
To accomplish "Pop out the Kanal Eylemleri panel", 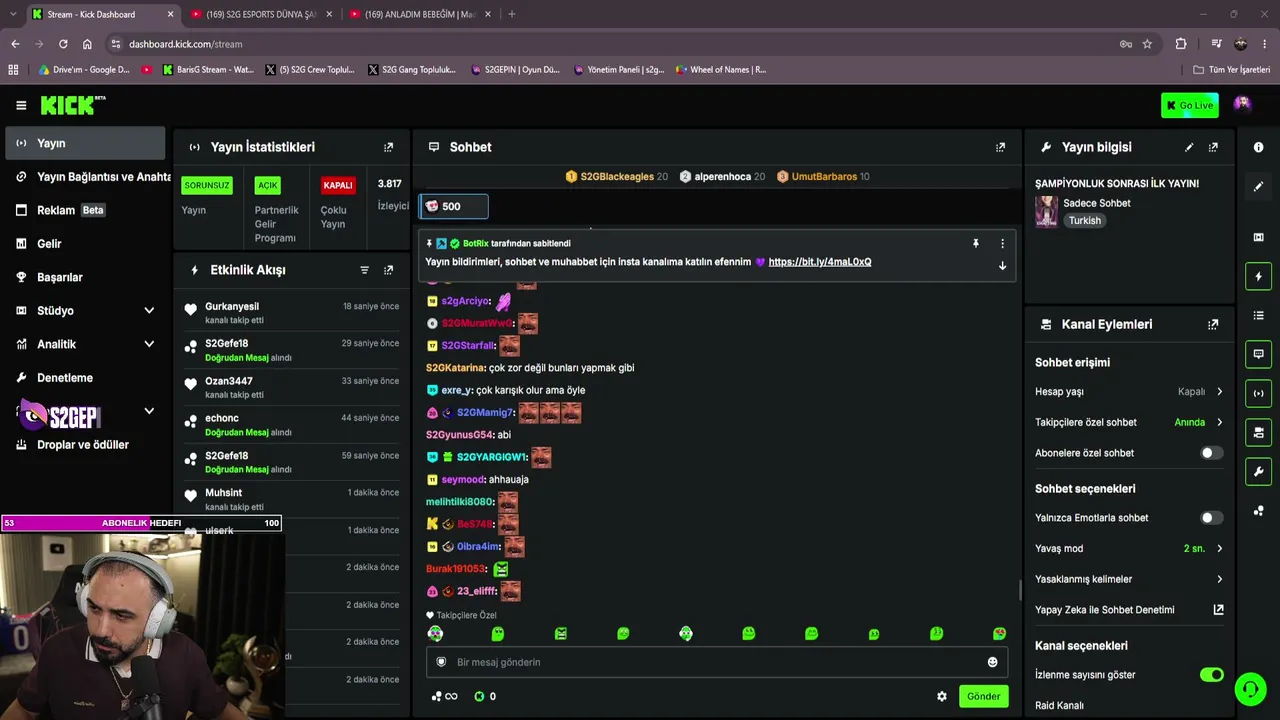I will pos(1213,324).
